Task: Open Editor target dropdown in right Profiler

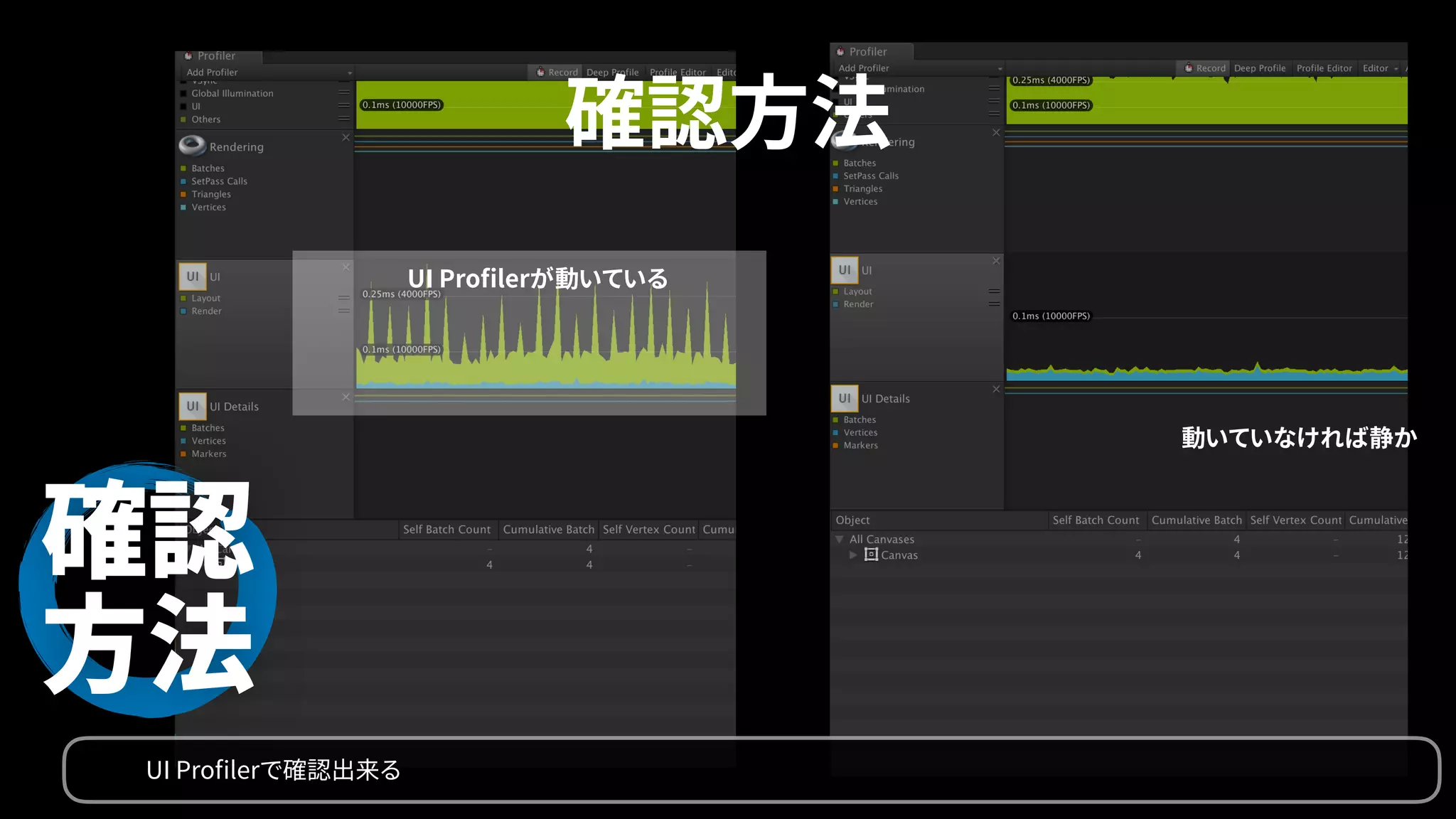Action: 1381,68
